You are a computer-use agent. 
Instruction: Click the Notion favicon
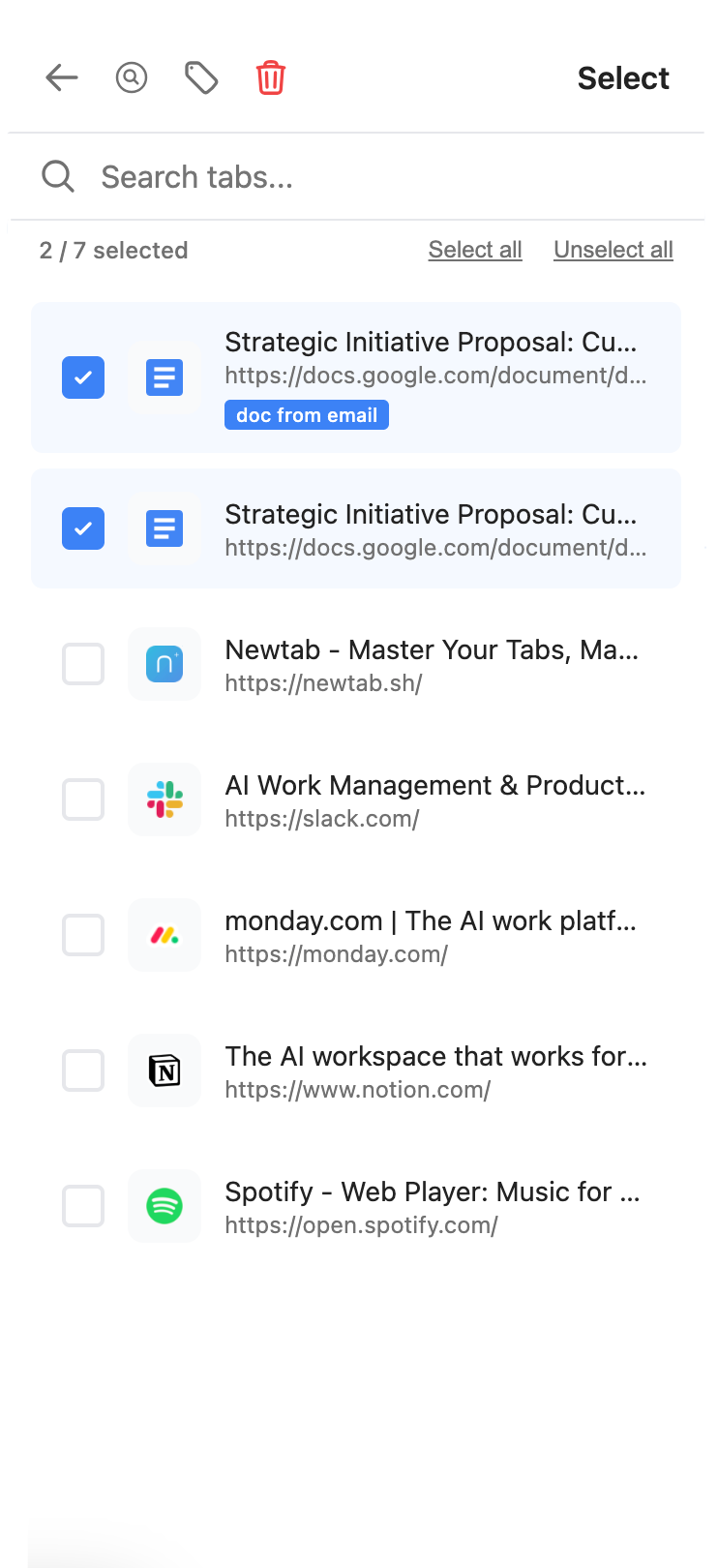pyautogui.click(x=165, y=1070)
